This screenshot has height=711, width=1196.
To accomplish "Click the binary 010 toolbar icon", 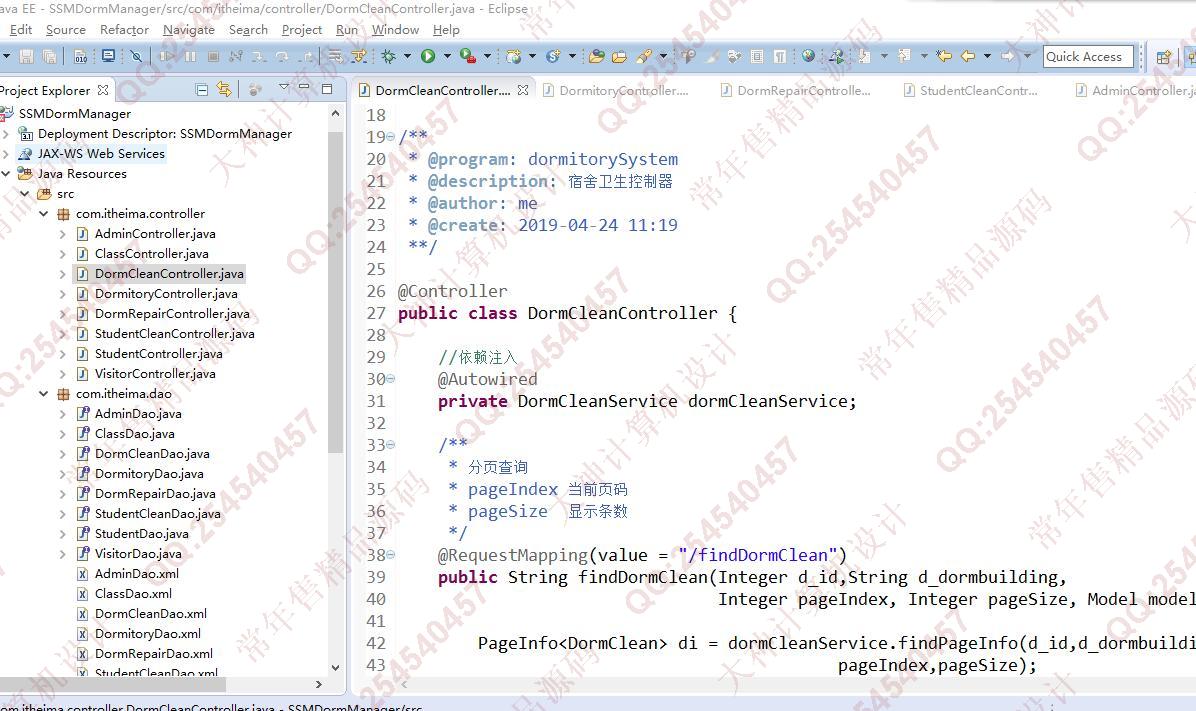I will point(80,56).
